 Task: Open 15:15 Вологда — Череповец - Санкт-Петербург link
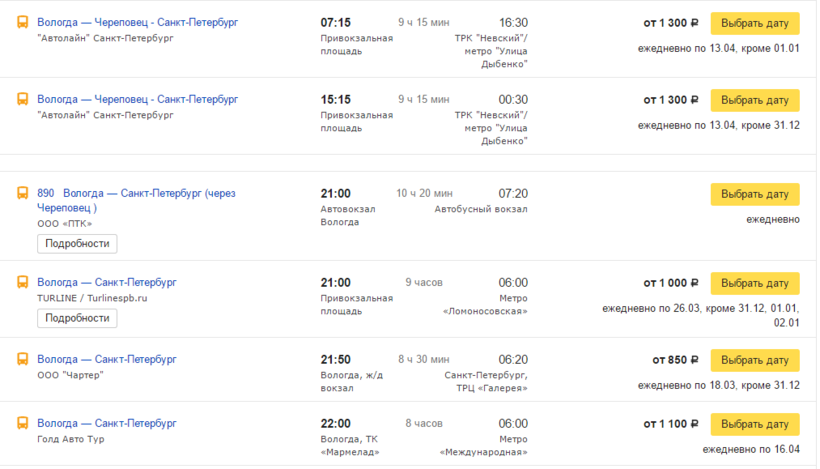(137, 100)
